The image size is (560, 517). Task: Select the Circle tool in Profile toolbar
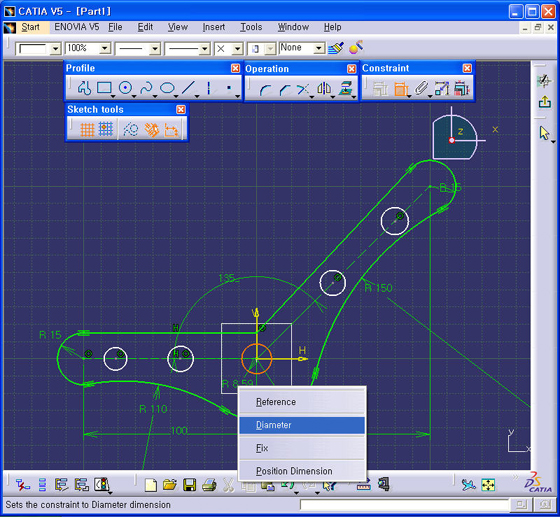point(125,88)
